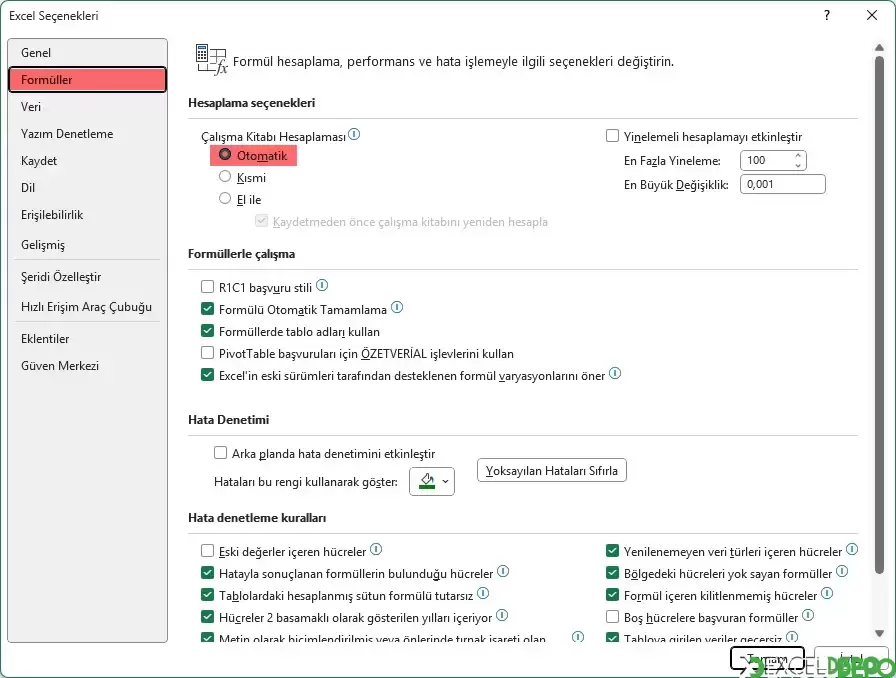Viewport: 896px width, 678px height.
Task: Switch to the Veri category
Action: click(87, 107)
